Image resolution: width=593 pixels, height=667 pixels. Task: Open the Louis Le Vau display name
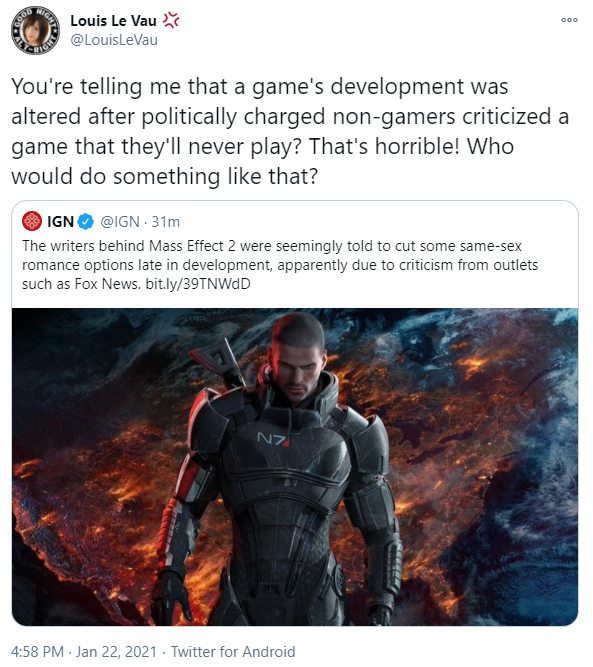113,20
